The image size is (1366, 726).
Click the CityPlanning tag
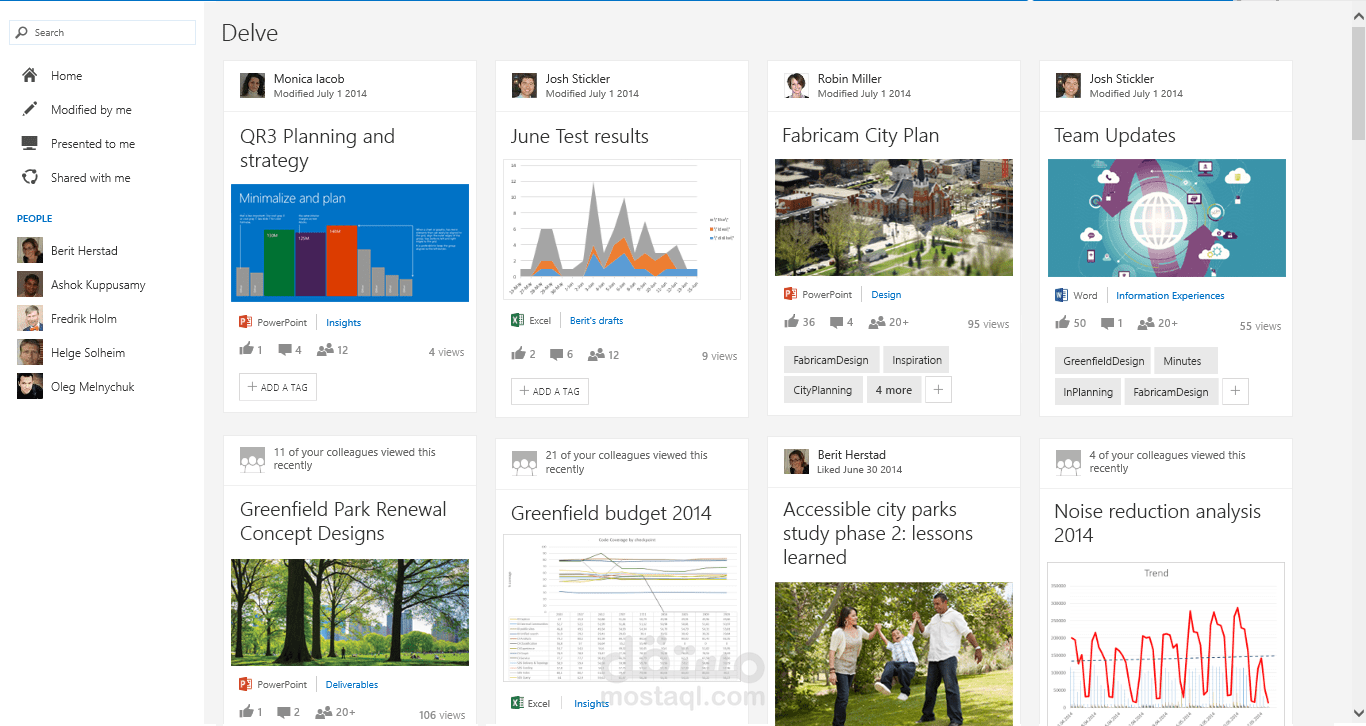pyautogui.click(x=823, y=390)
